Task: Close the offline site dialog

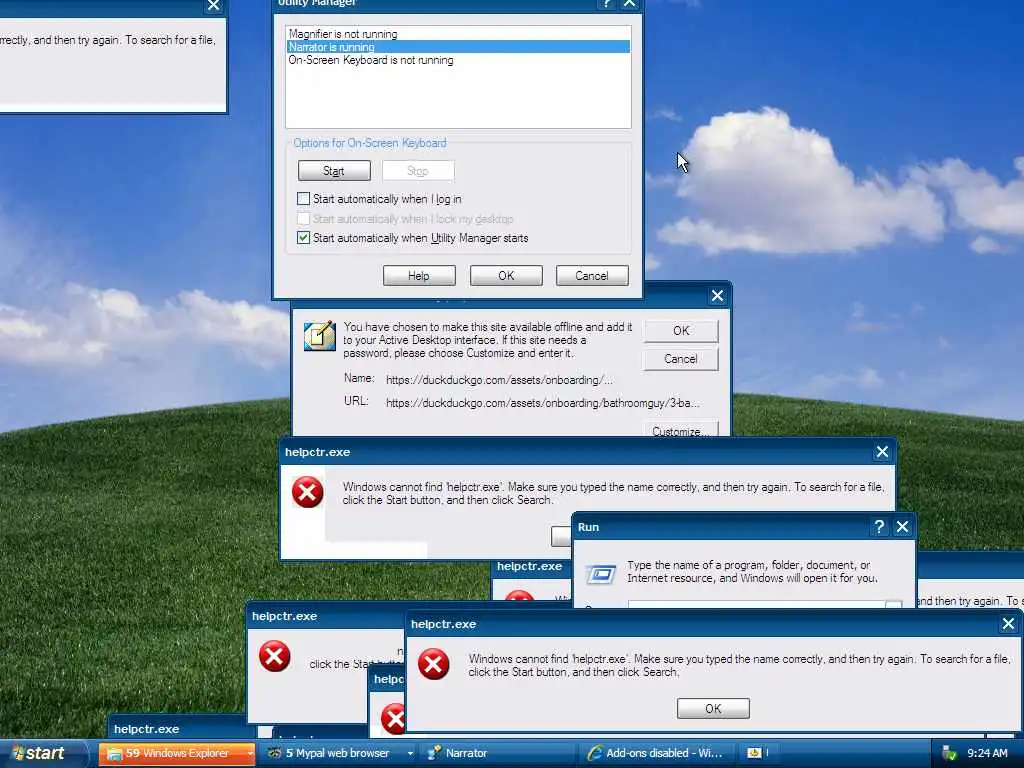Action: click(x=717, y=296)
